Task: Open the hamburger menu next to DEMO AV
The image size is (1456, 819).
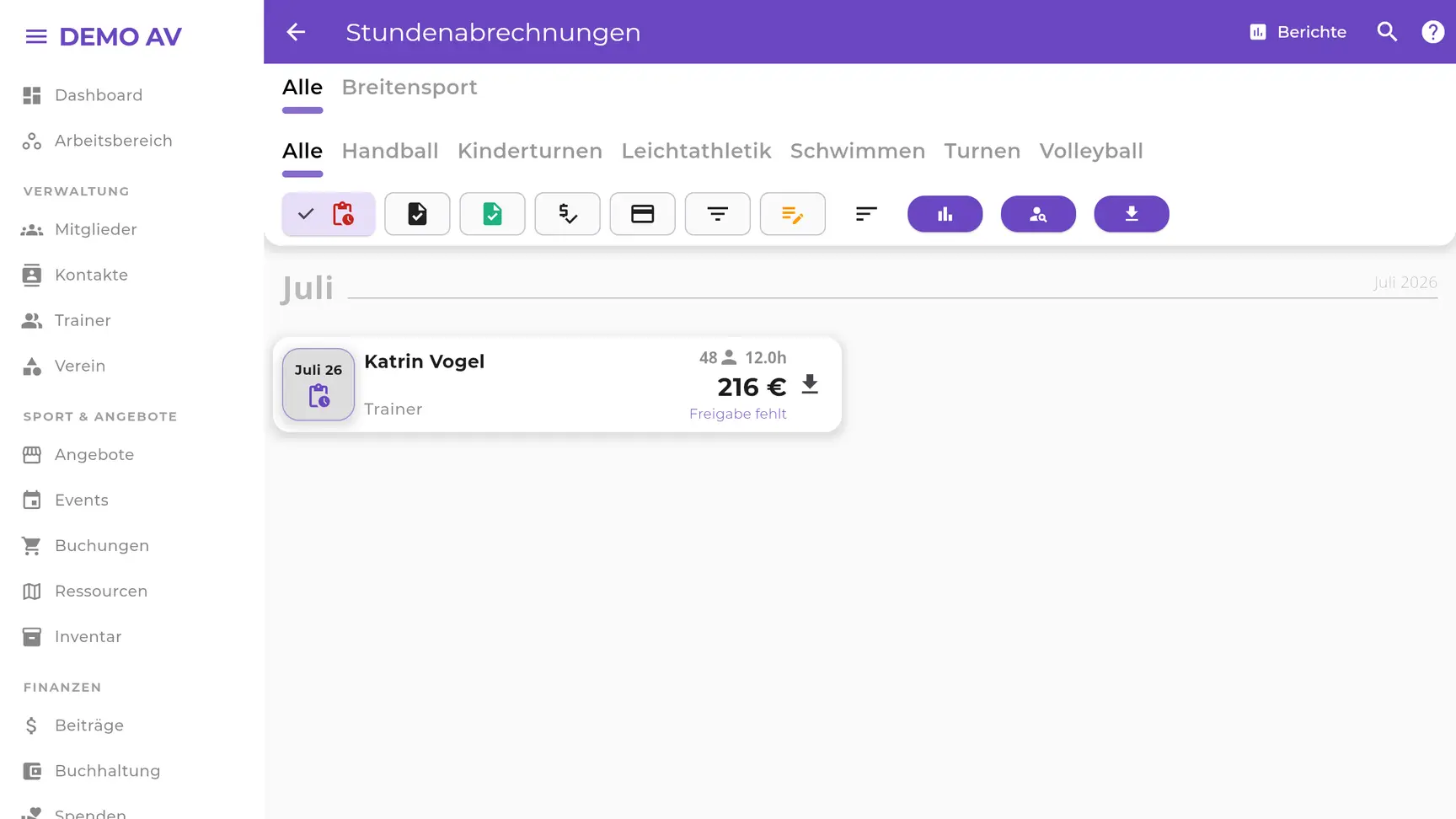Action: 35,36
